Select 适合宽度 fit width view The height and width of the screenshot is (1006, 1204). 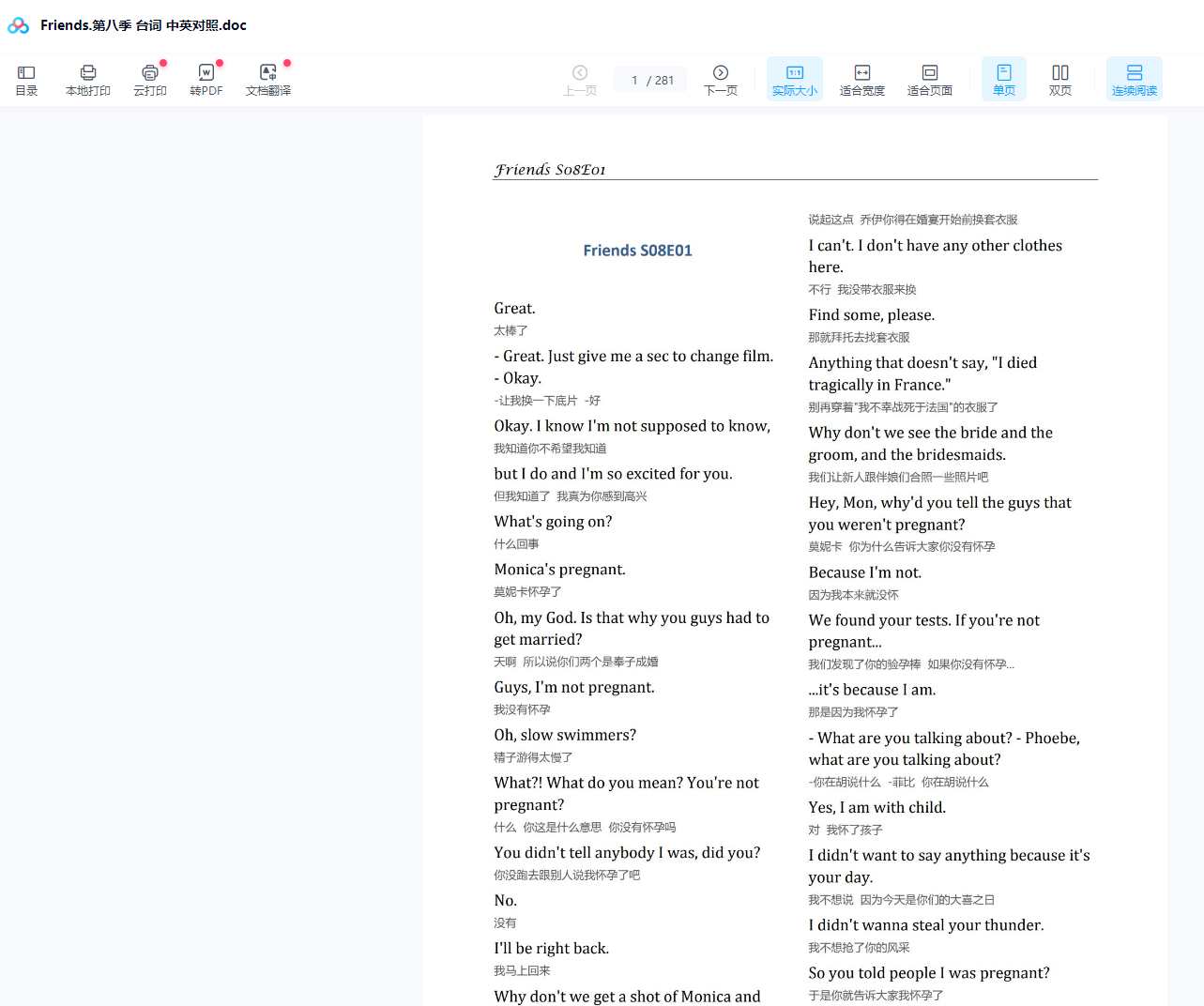coord(861,80)
